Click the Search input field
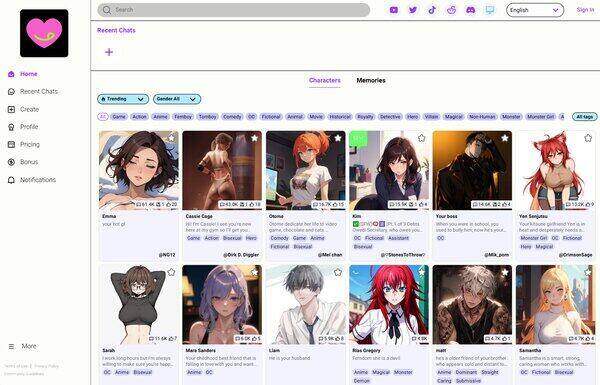600x385 pixels. tap(233, 10)
